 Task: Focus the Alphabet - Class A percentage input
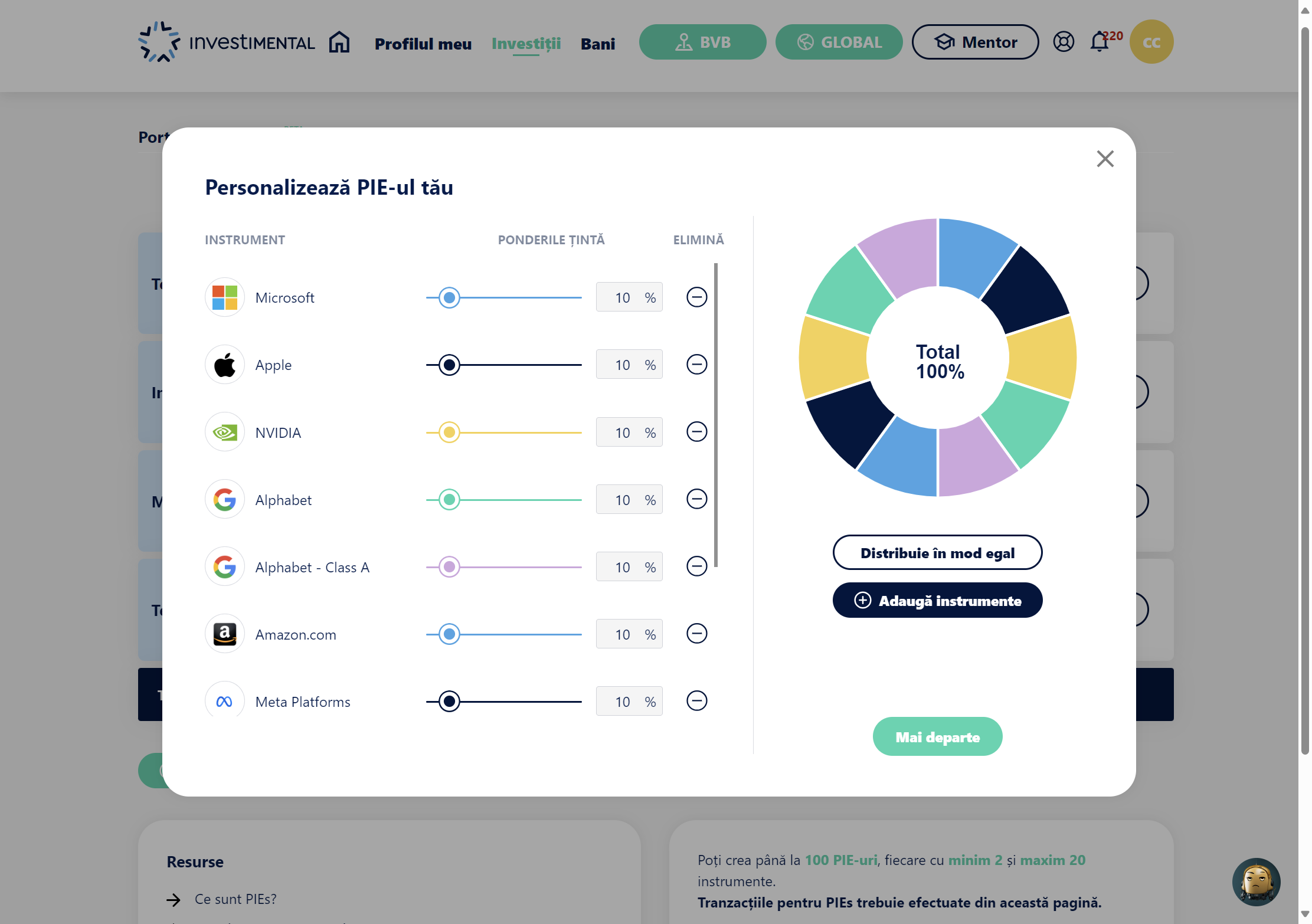[629, 566]
